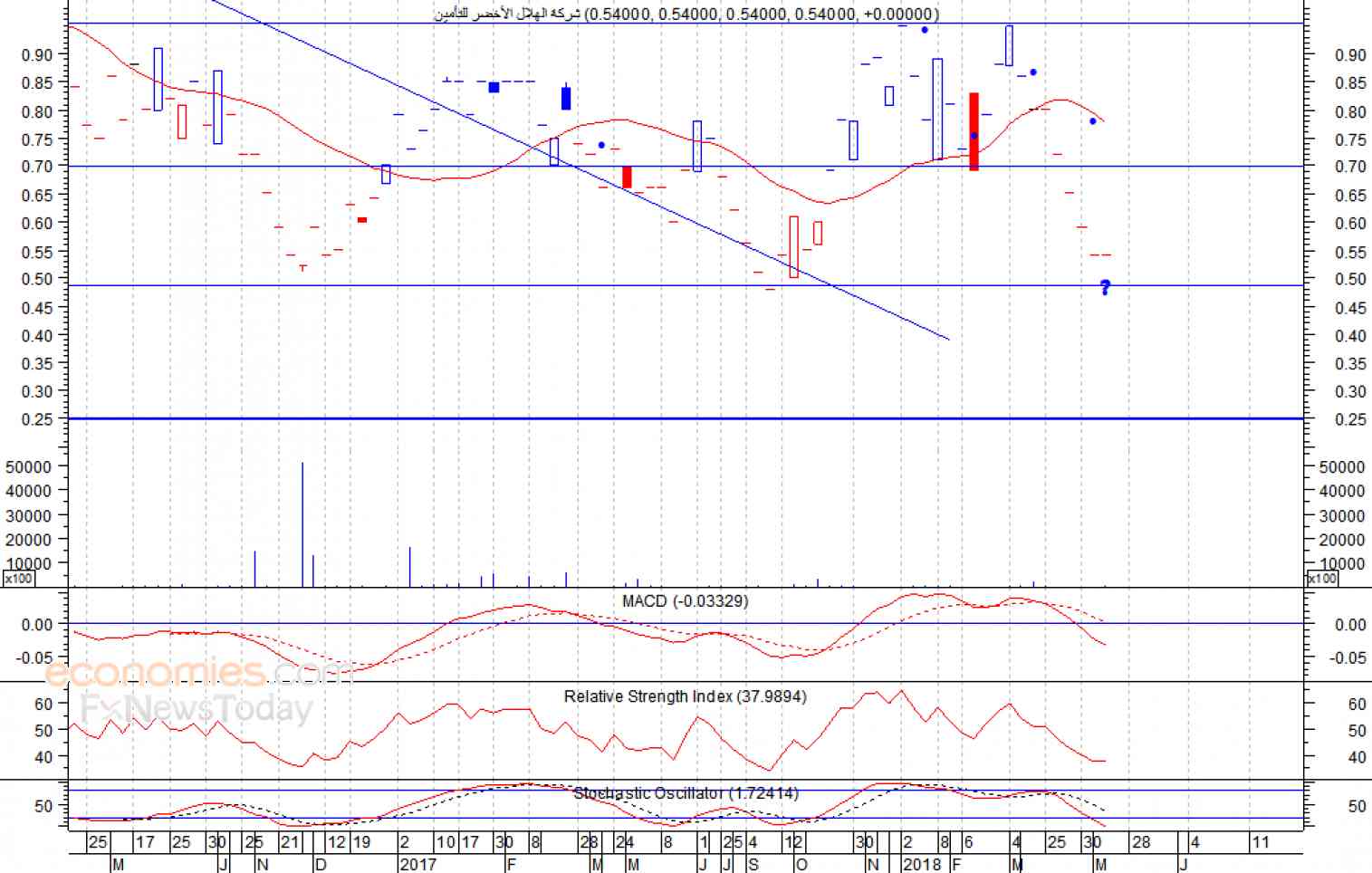This screenshot has height=873, width=1372.
Task: Click the tall hollow blue candle near 0.90 in March 2018
Action: [1010, 45]
